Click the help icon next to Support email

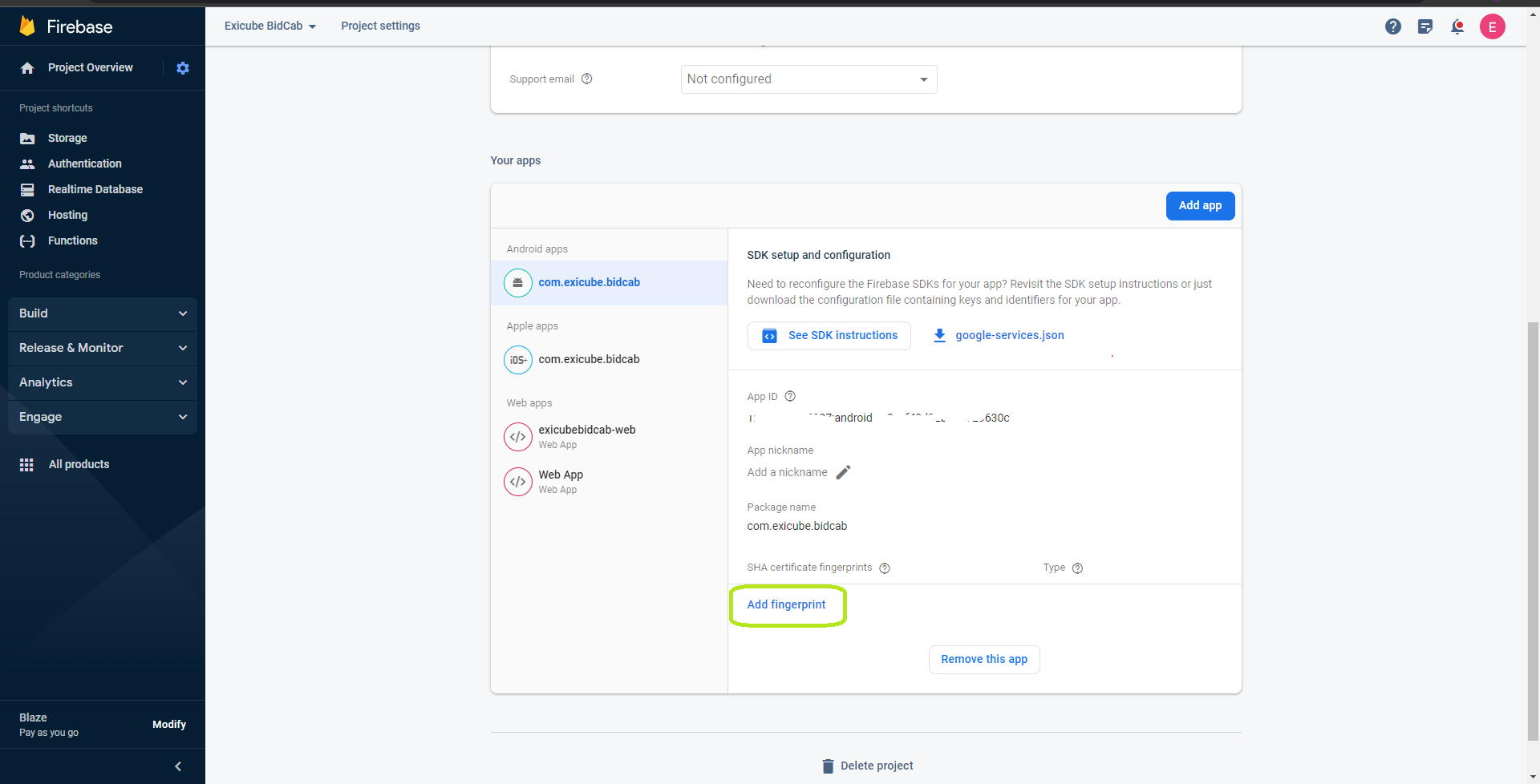point(587,79)
